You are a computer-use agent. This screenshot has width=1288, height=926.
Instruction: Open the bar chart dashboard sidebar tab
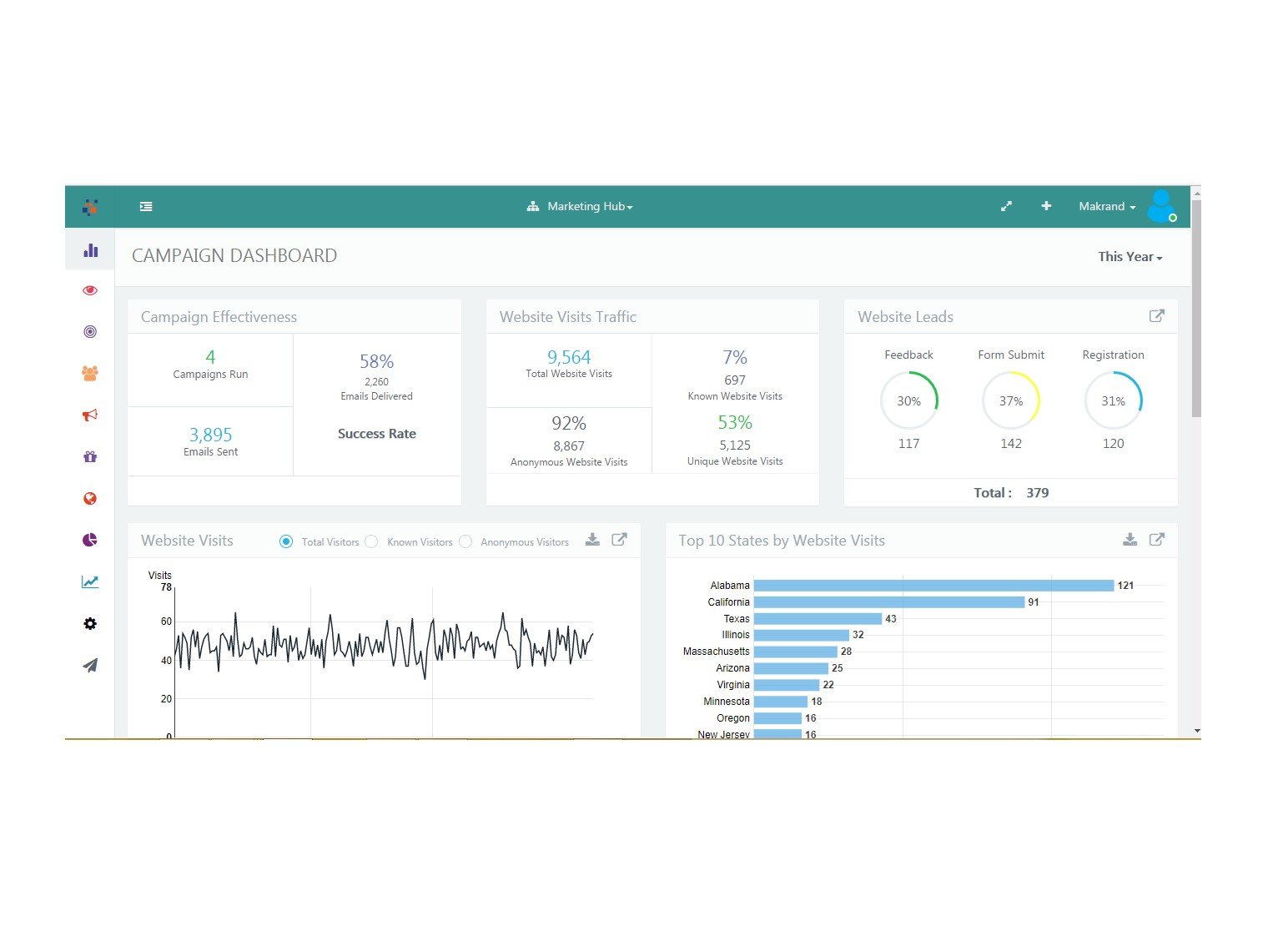pos(90,249)
